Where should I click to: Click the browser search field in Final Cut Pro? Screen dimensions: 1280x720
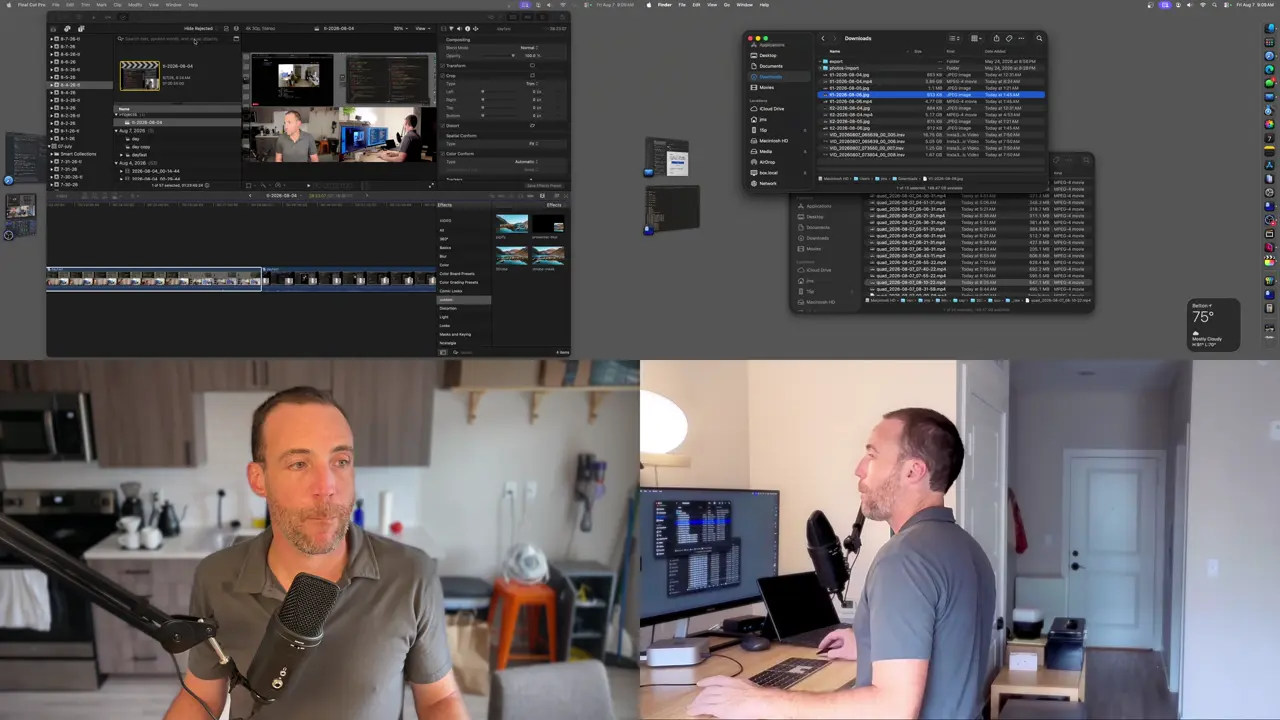172,39
